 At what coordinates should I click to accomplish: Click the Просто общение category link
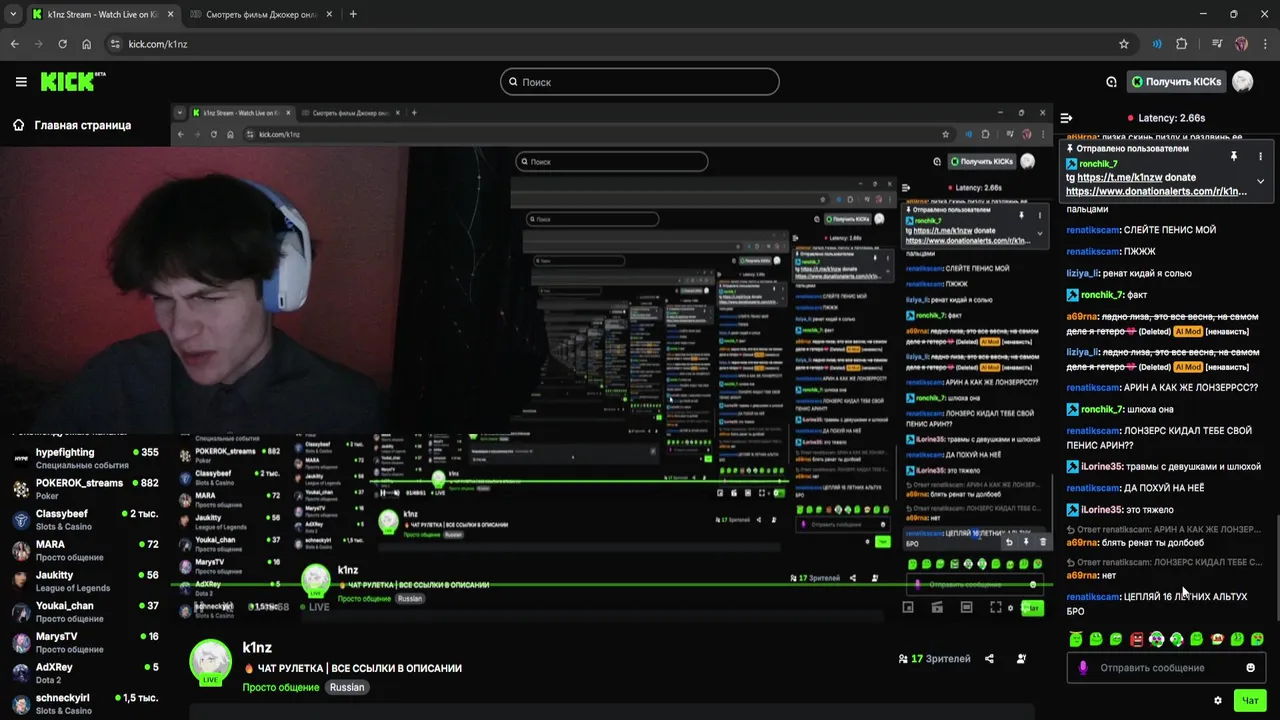point(280,687)
